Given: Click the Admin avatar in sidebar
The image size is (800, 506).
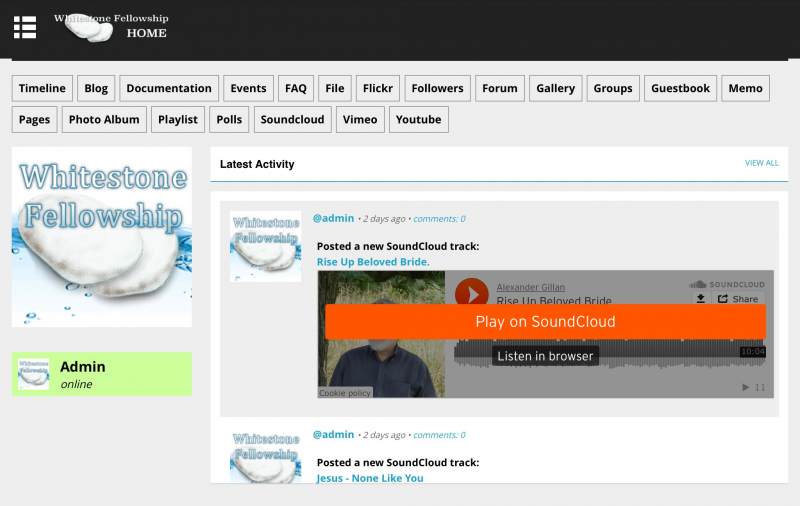Looking at the screenshot, I should point(34,374).
